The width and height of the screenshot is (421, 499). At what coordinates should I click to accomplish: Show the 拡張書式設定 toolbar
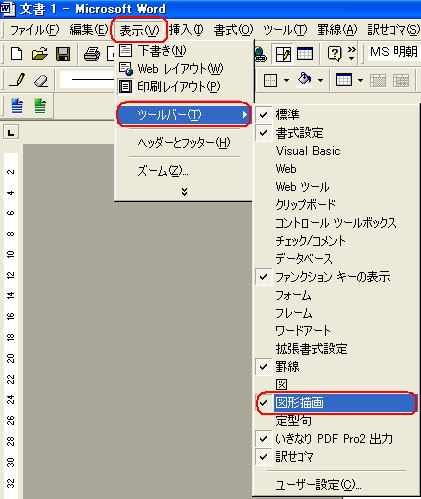(337, 349)
